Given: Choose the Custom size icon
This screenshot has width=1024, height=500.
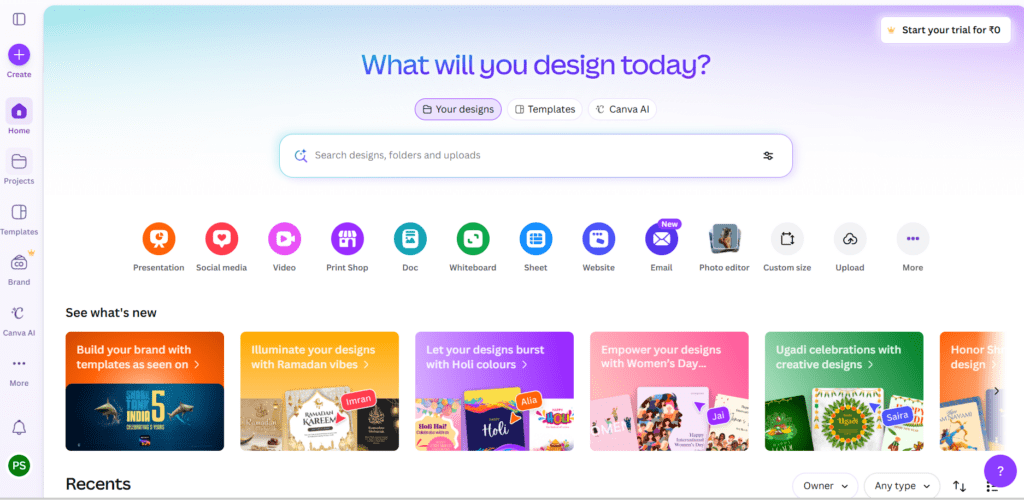Looking at the screenshot, I should [787, 239].
